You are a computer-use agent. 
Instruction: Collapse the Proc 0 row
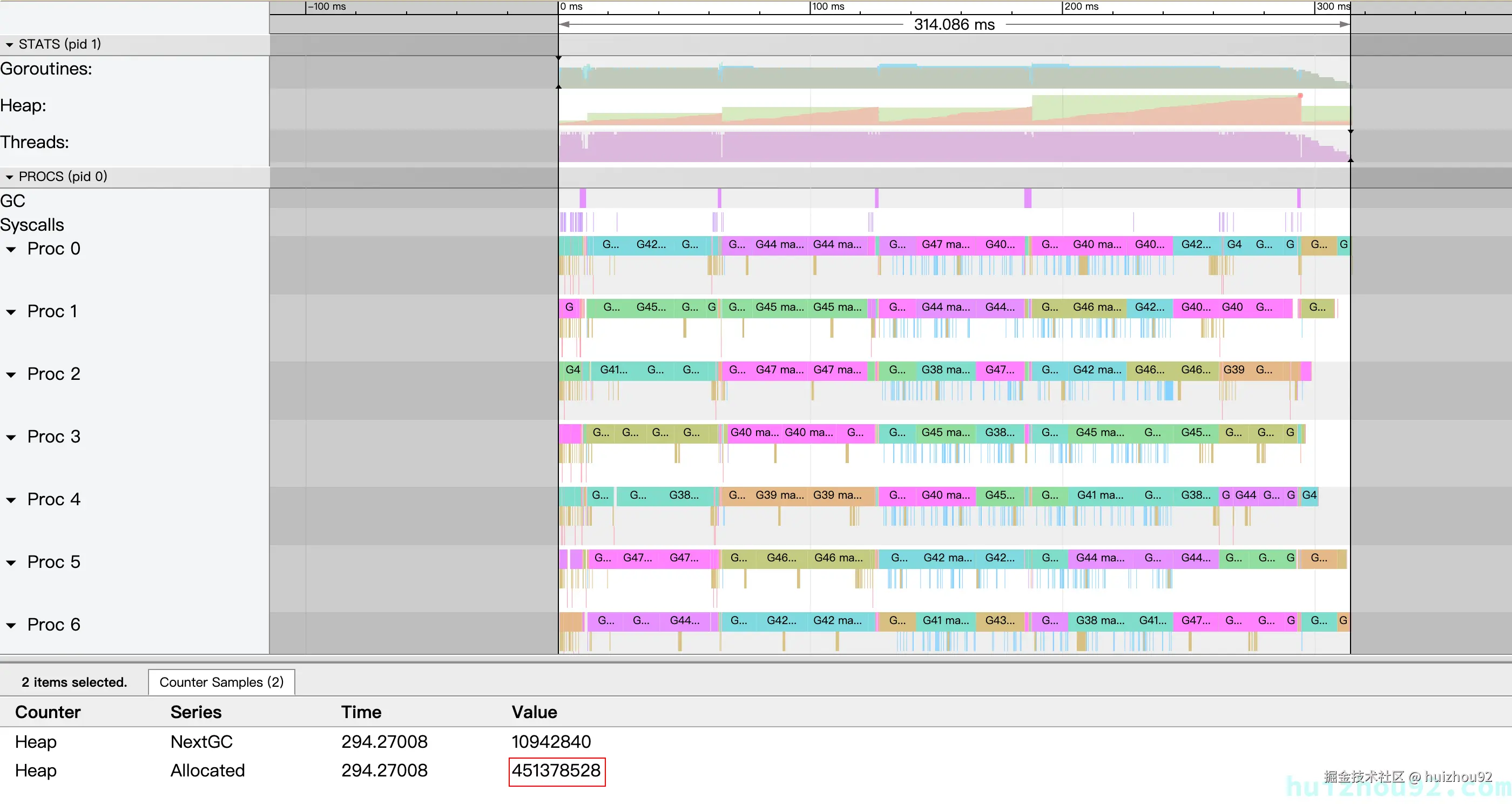pyautogui.click(x=11, y=250)
